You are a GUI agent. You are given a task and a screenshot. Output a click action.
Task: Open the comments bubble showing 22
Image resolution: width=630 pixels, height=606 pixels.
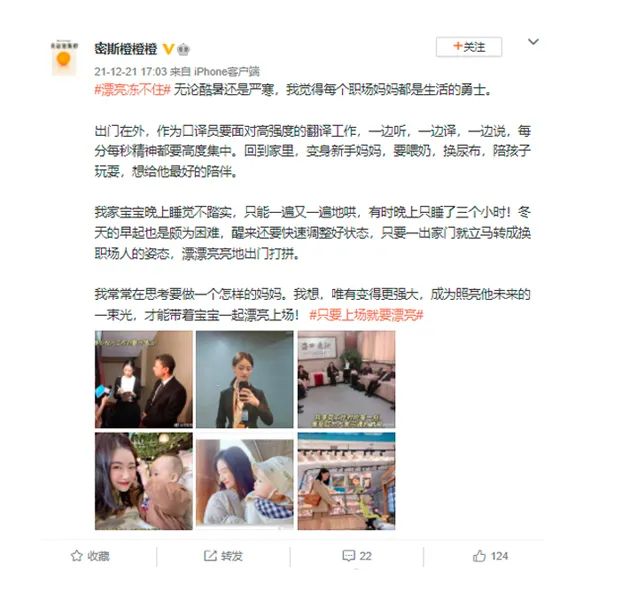[357, 556]
